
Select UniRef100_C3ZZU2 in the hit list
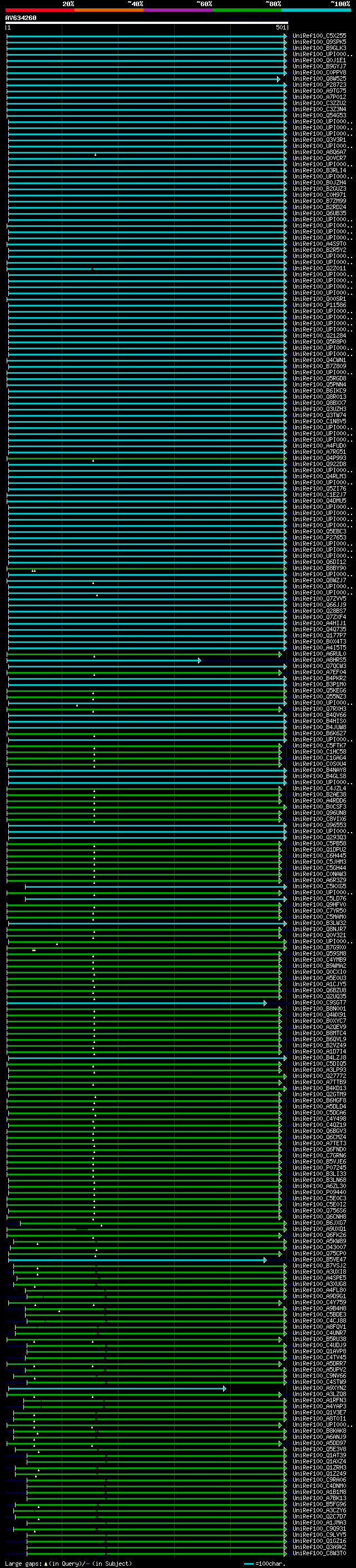(x=319, y=103)
